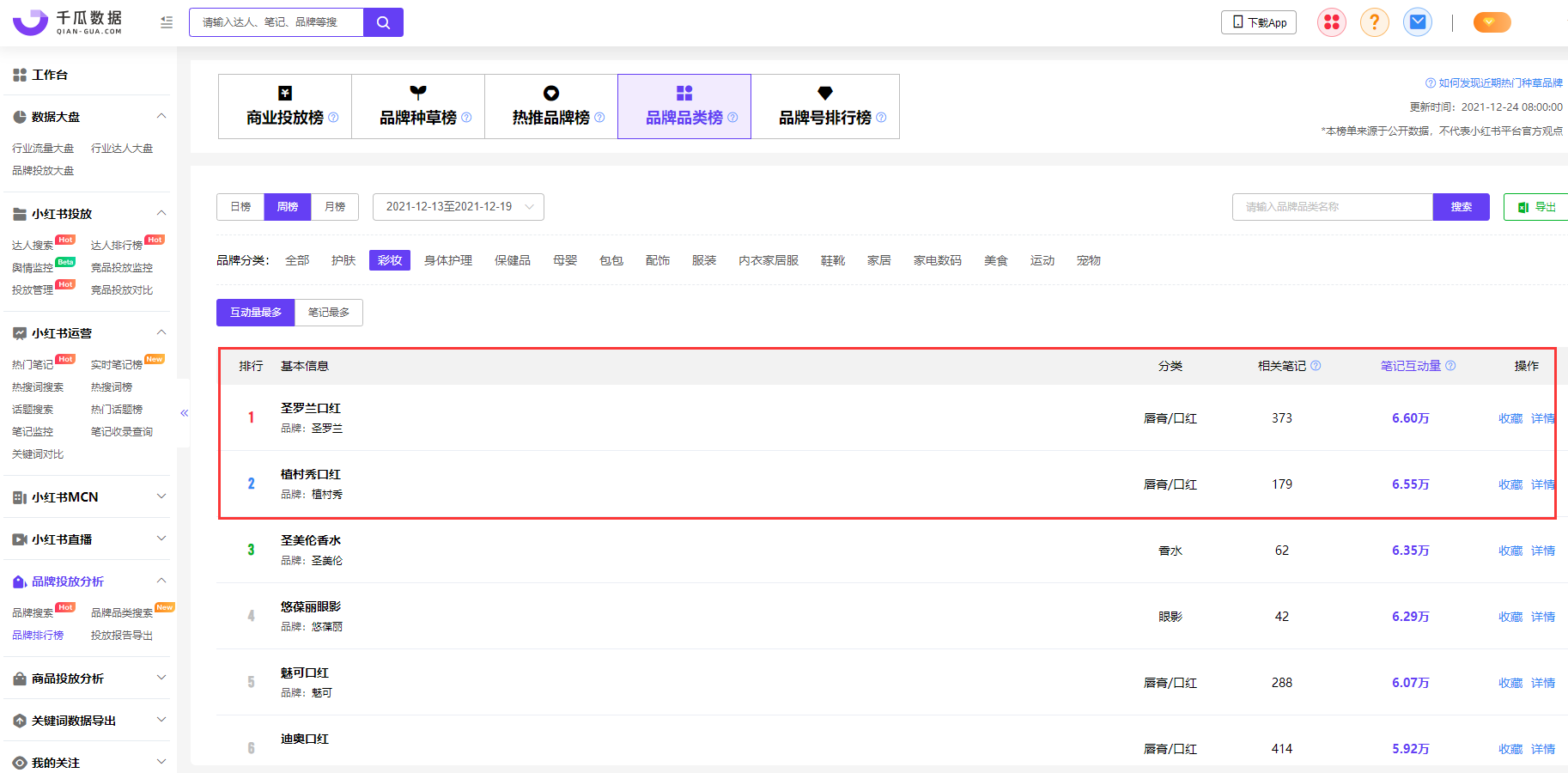
Task: Open the orange help question icon
Action: coord(1375,22)
